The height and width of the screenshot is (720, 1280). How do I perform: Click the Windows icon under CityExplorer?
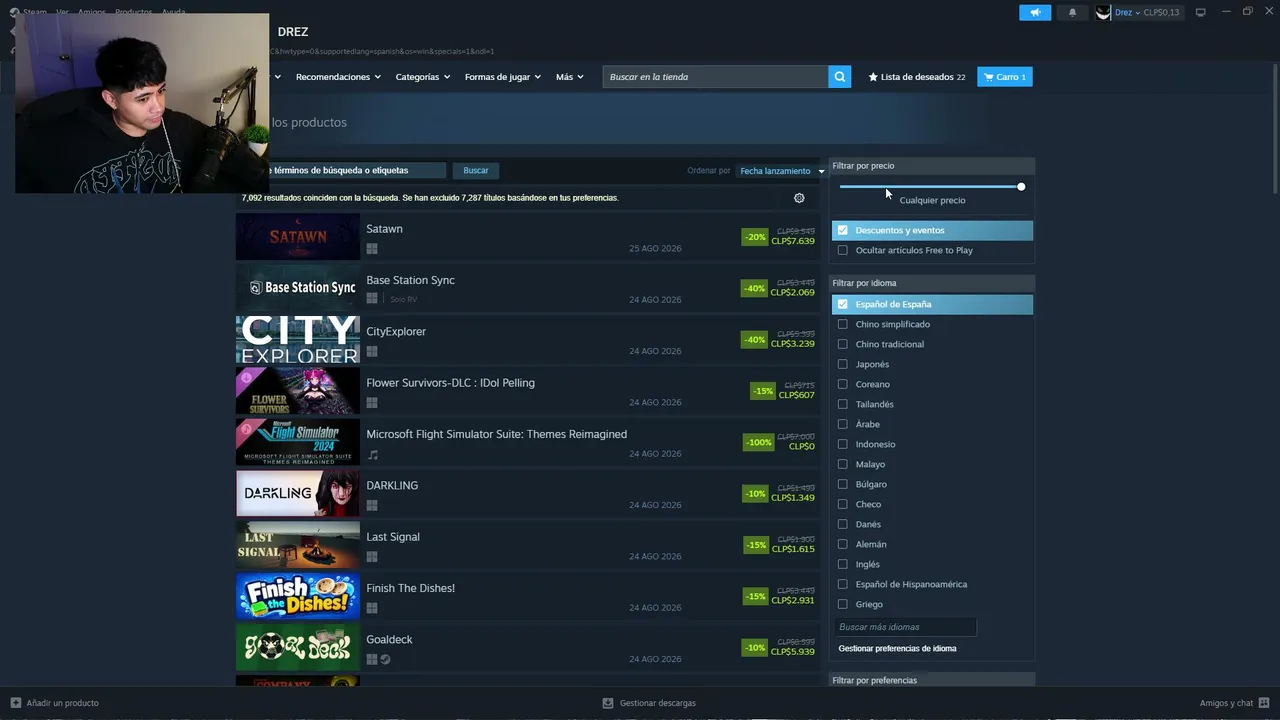pyautogui.click(x=372, y=351)
